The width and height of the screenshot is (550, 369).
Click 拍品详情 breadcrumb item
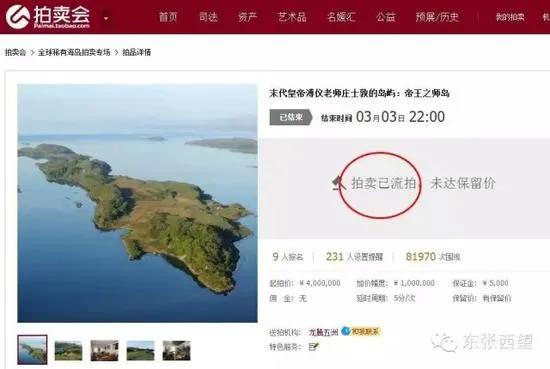pos(136,52)
